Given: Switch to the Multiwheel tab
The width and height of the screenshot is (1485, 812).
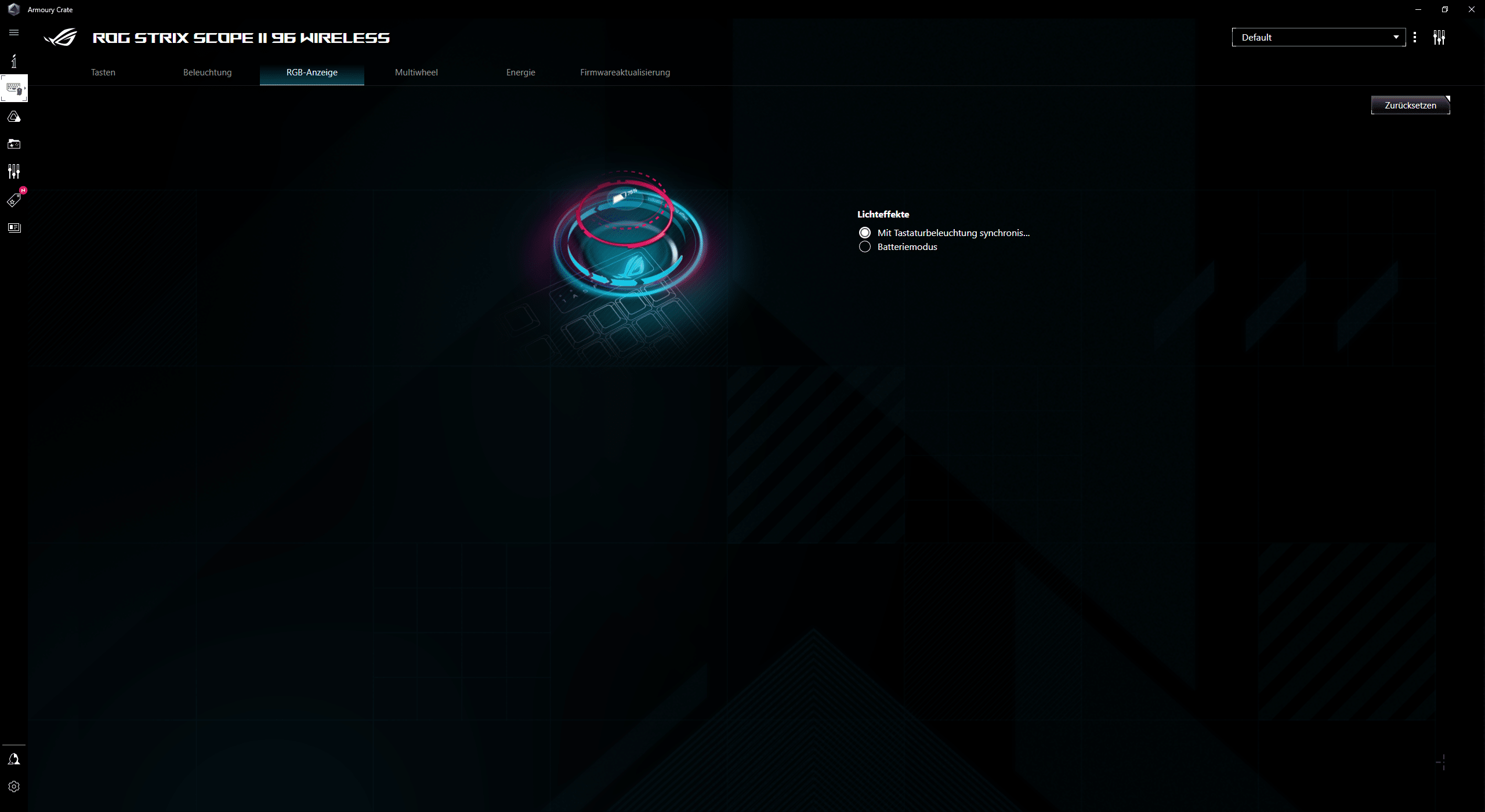Looking at the screenshot, I should pos(416,72).
